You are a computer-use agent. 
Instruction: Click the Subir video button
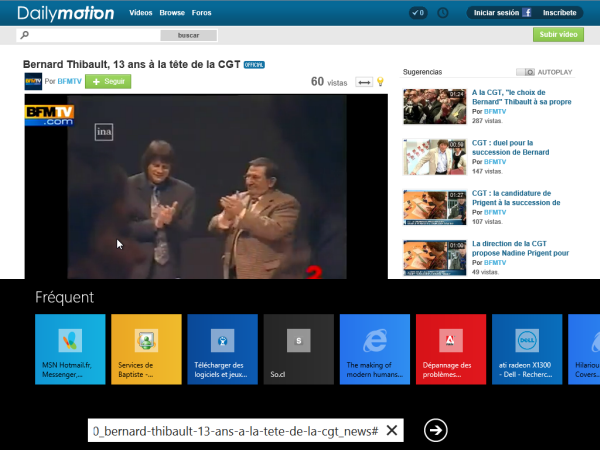click(x=558, y=34)
